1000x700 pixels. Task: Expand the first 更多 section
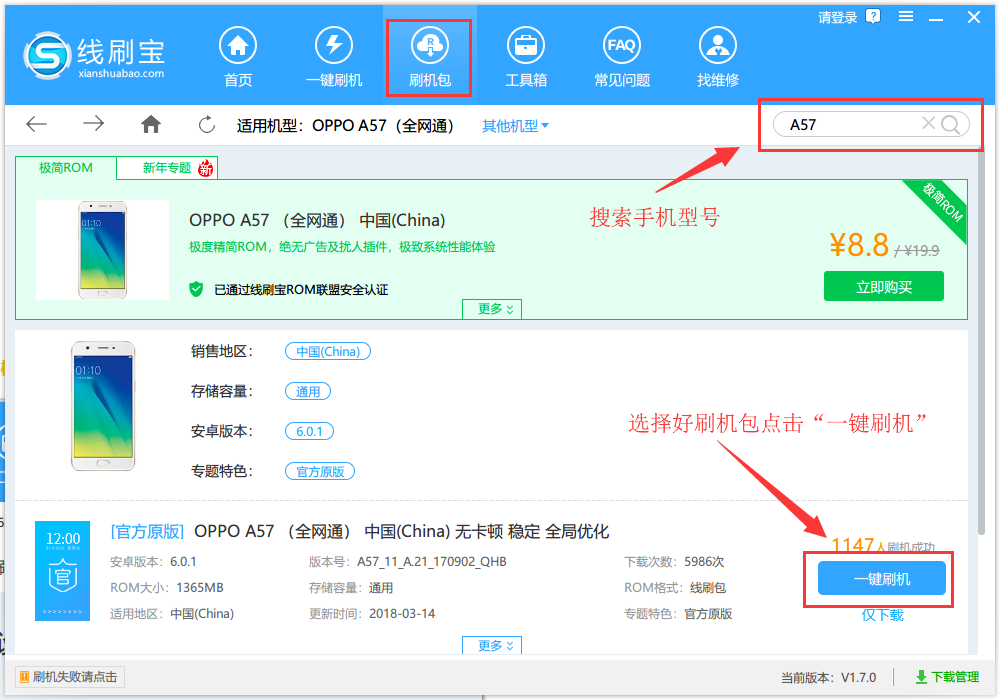pos(491,309)
